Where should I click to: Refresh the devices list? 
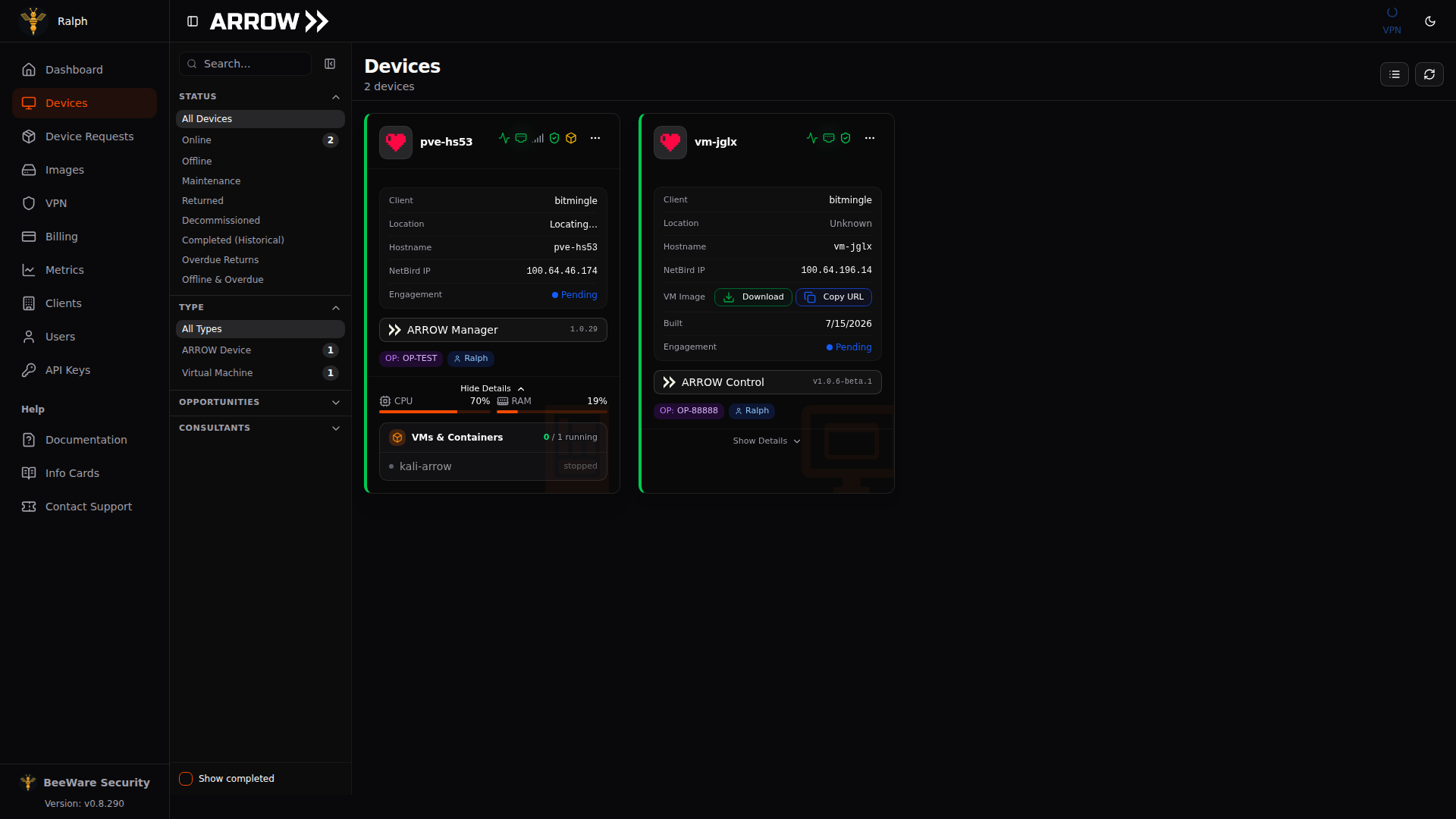point(1429,74)
